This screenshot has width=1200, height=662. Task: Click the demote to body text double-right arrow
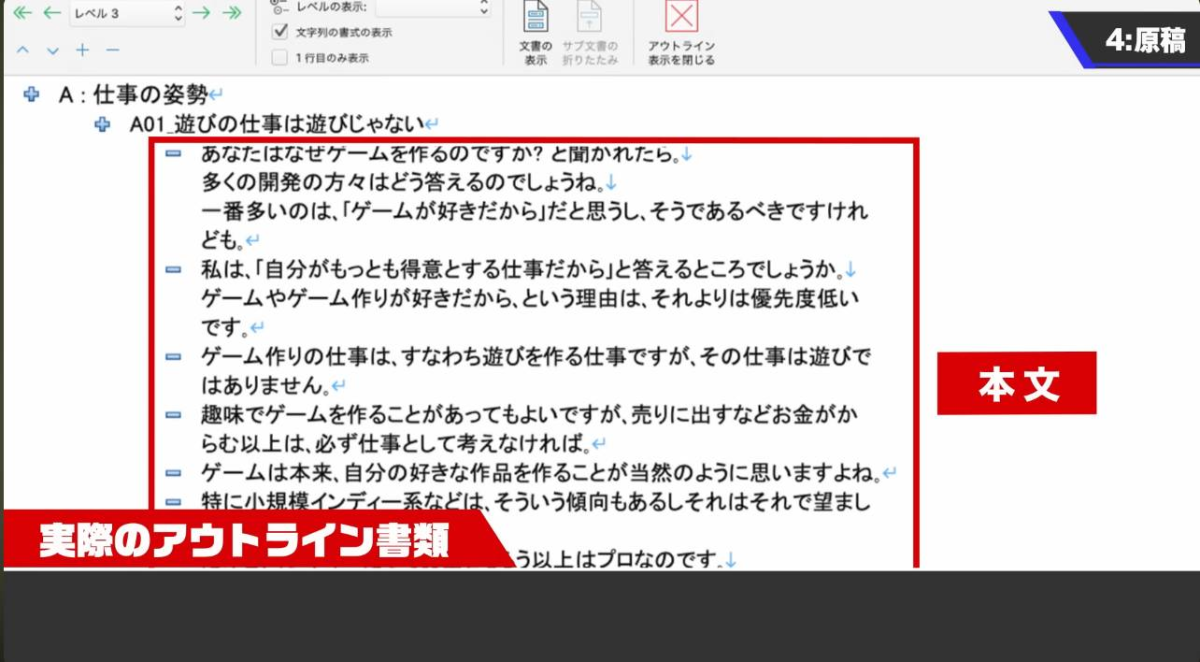pyautogui.click(x=231, y=13)
